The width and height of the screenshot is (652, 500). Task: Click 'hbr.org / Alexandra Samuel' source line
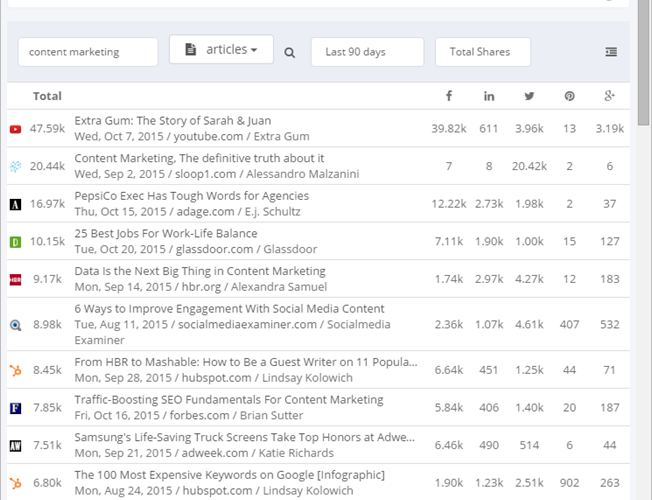254,287
